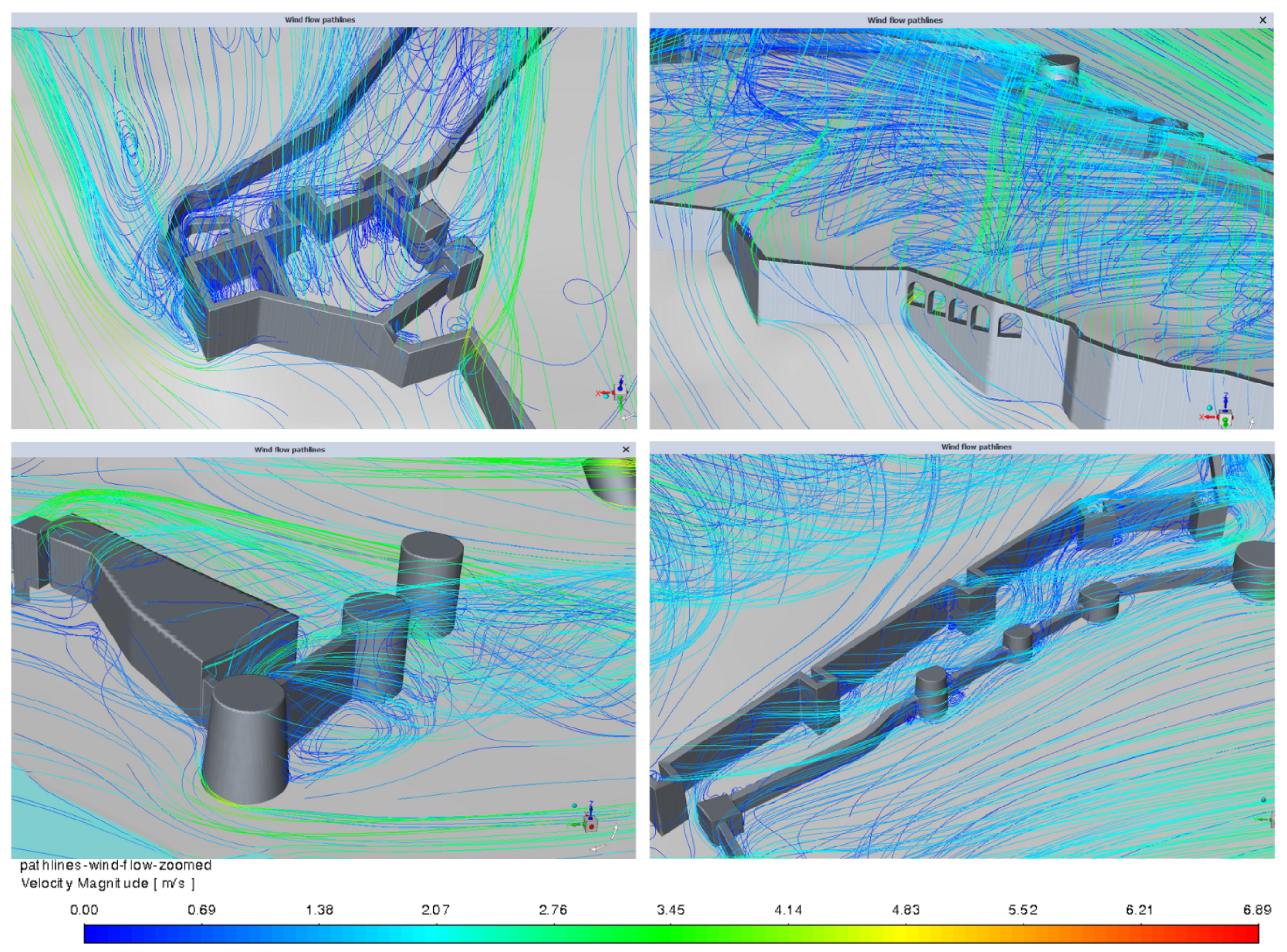The height and width of the screenshot is (952, 1287).
Task: Select top-left Wind flow pathlines title tab
Action: [320, 20]
